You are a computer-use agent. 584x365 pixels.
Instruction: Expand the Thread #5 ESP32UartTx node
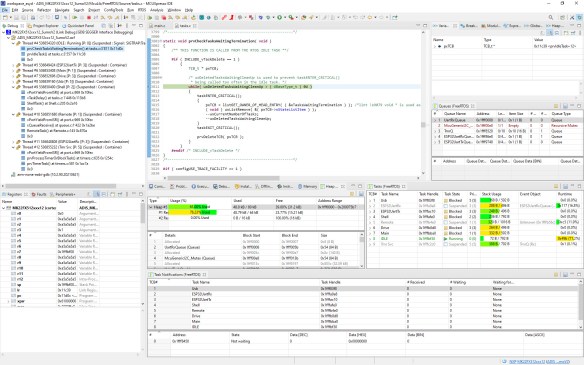point(13,65)
